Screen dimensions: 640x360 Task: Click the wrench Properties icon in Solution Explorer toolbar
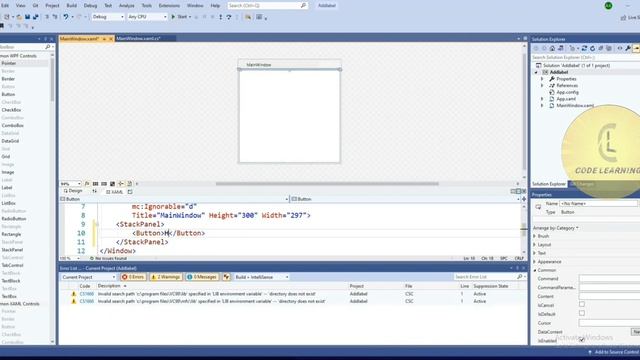tap(628, 48)
